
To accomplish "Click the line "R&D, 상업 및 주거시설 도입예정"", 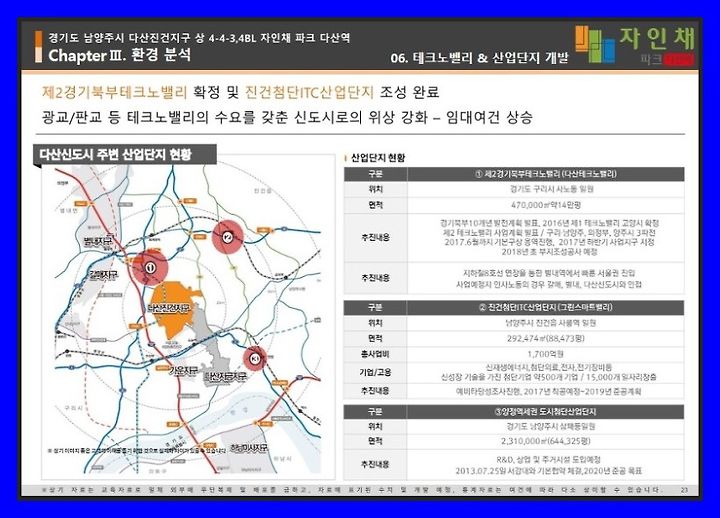I will 548,460.
